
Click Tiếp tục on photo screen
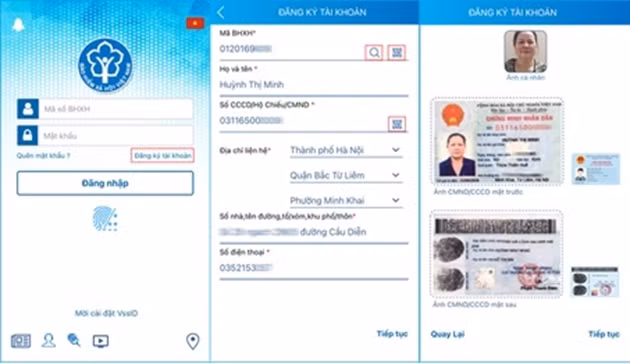click(604, 334)
